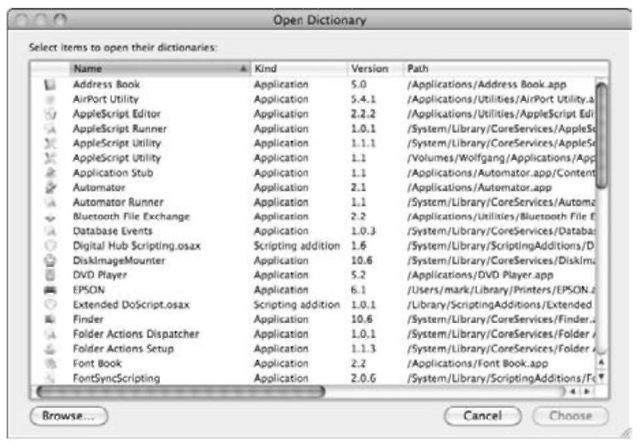
Task: Click the FontSyncScripting icon
Action: point(50,378)
